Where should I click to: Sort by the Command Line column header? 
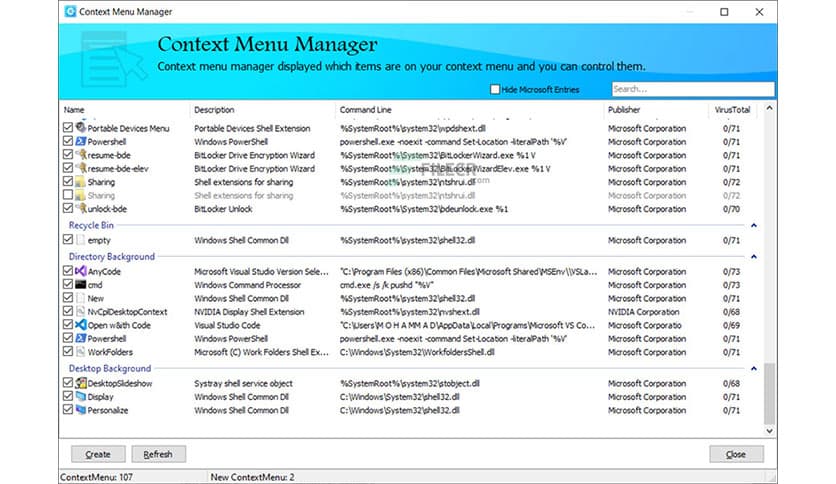[x=470, y=110]
